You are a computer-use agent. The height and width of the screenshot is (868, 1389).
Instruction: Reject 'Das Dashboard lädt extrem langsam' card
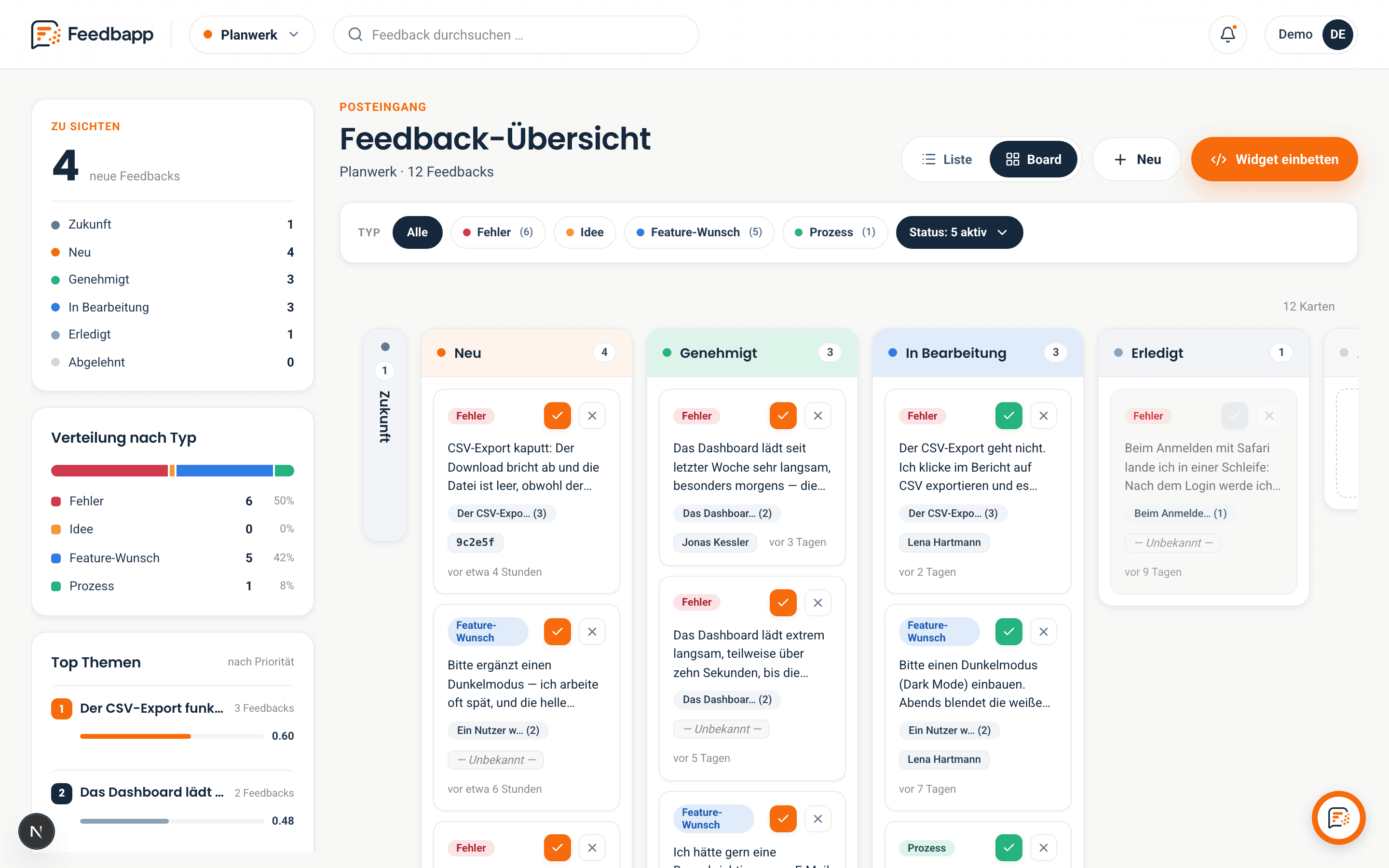(x=818, y=603)
